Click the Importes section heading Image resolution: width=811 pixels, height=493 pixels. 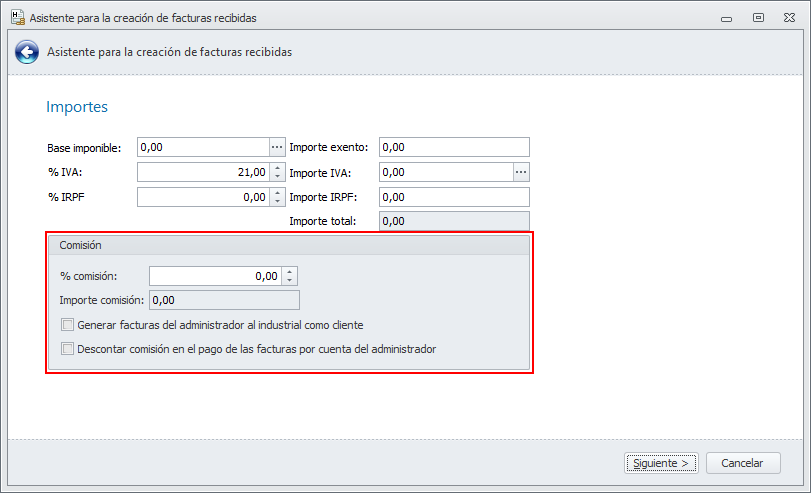(77, 107)
